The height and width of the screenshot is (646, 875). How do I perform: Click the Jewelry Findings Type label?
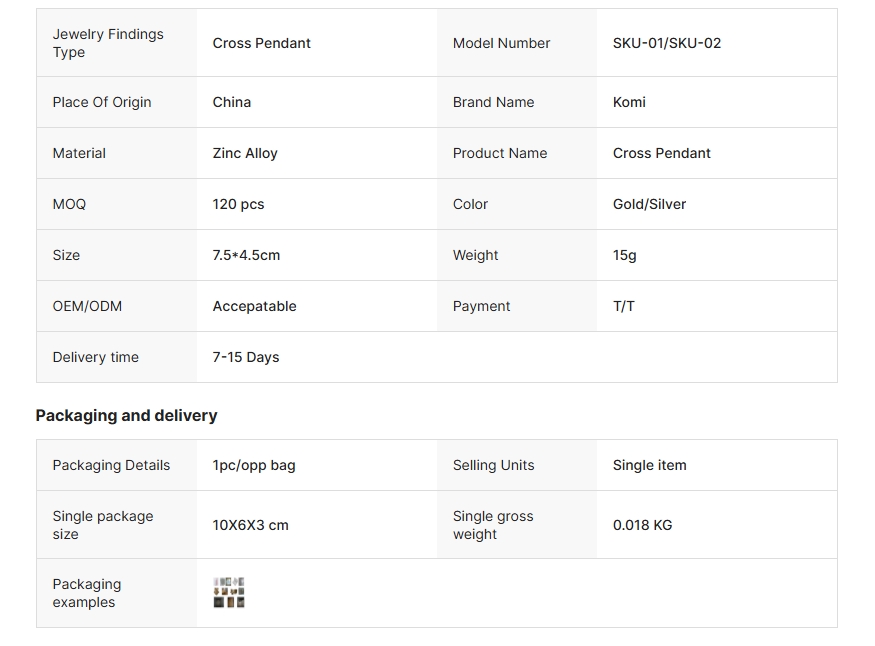pyautogui.click(x=108, y=43)
